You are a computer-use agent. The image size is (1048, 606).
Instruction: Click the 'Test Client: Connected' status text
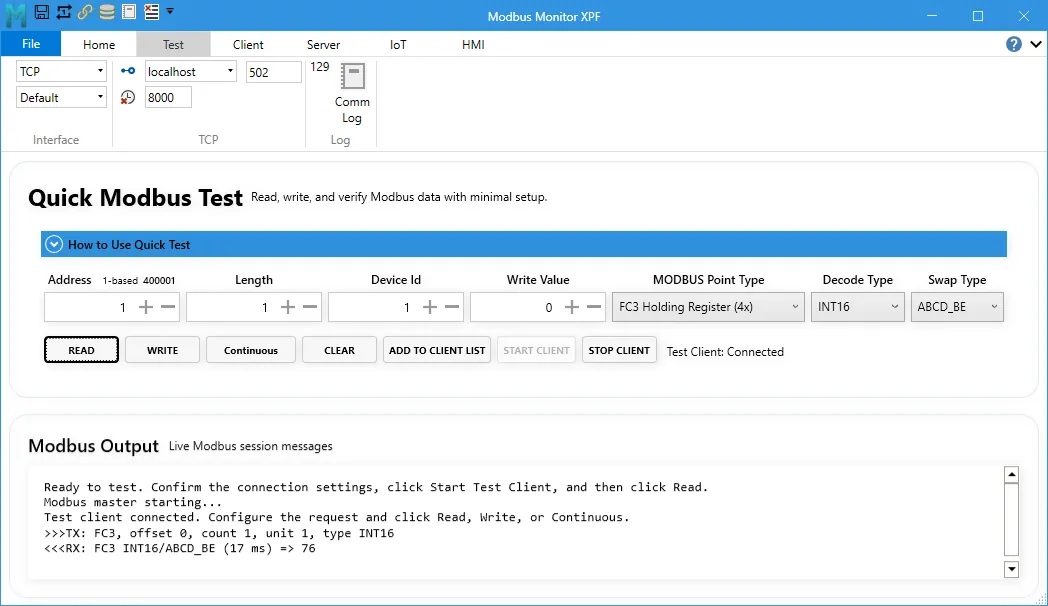click(725, 351)
